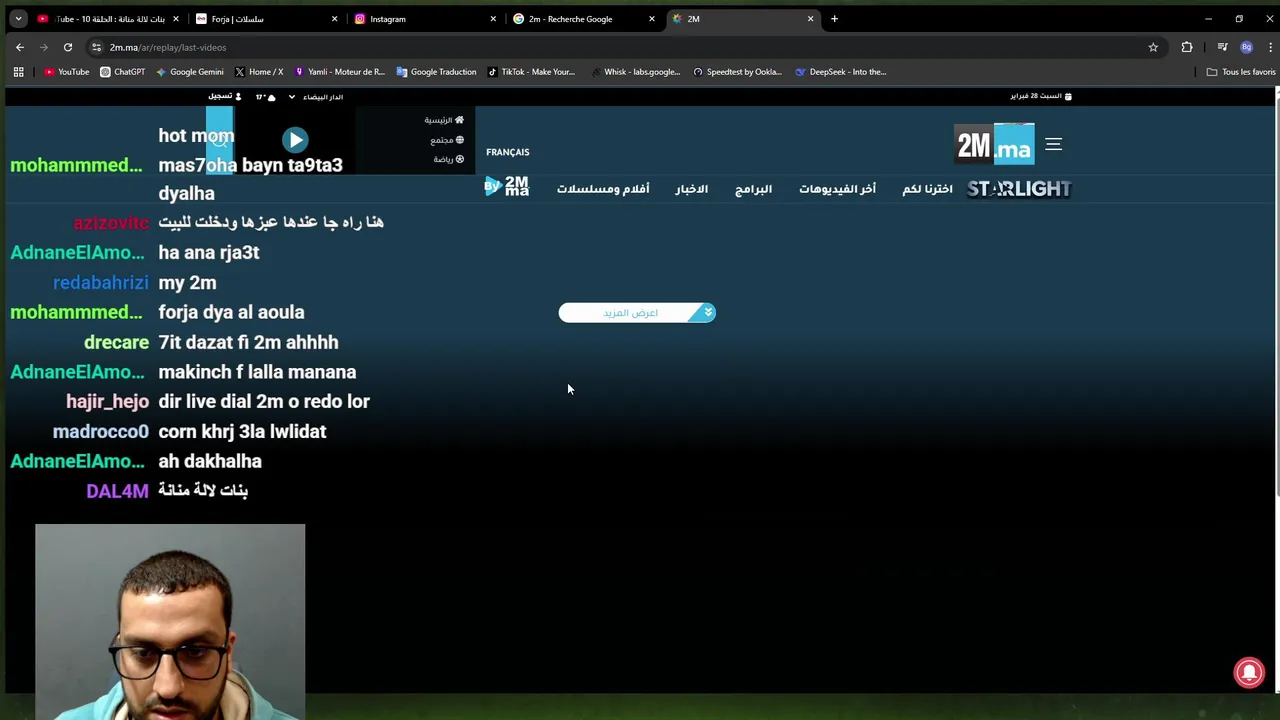Close the 2m - Recherche Google tab
1280x720 pixels.
[x=652, y=19]
